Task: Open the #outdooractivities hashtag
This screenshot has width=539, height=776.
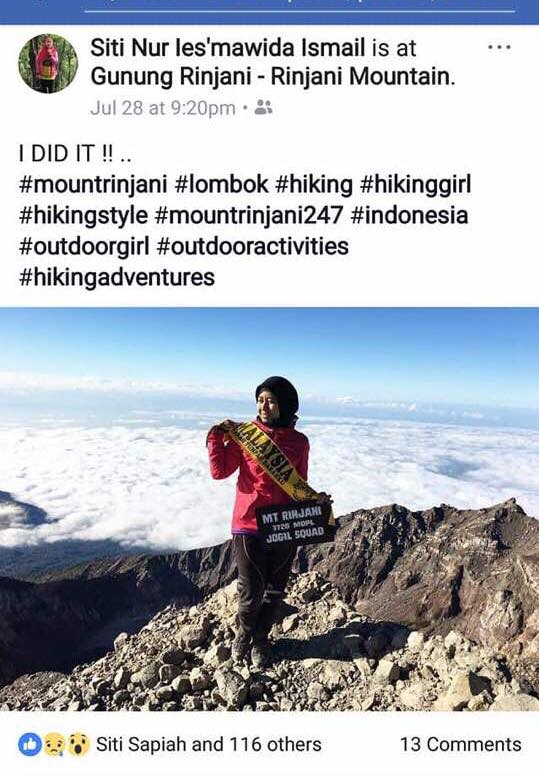Action: point(252,246)
